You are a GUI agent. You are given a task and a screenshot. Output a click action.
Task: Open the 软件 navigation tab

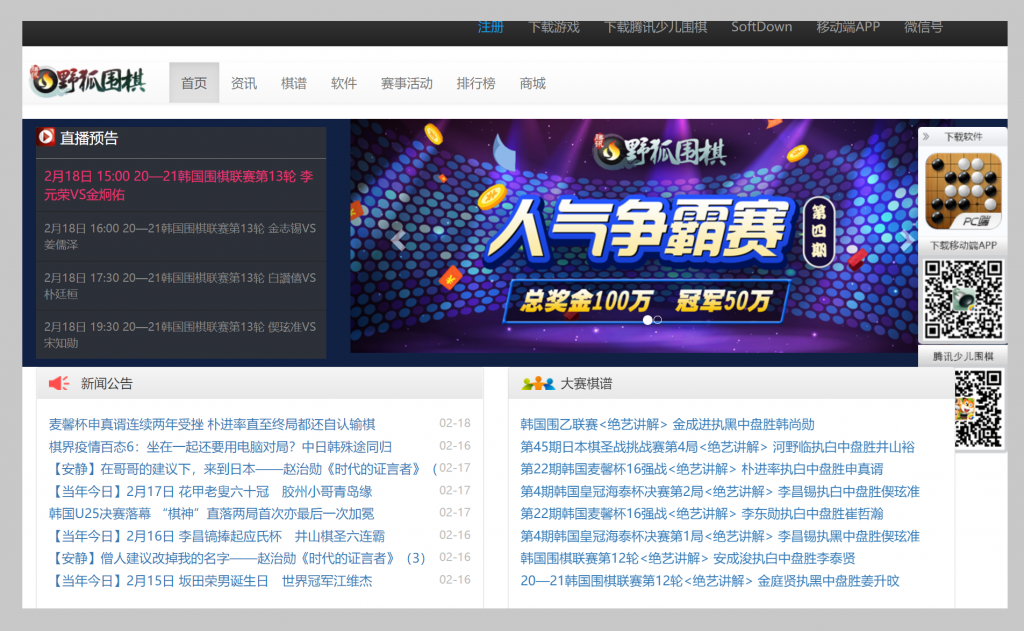[344, 83]
